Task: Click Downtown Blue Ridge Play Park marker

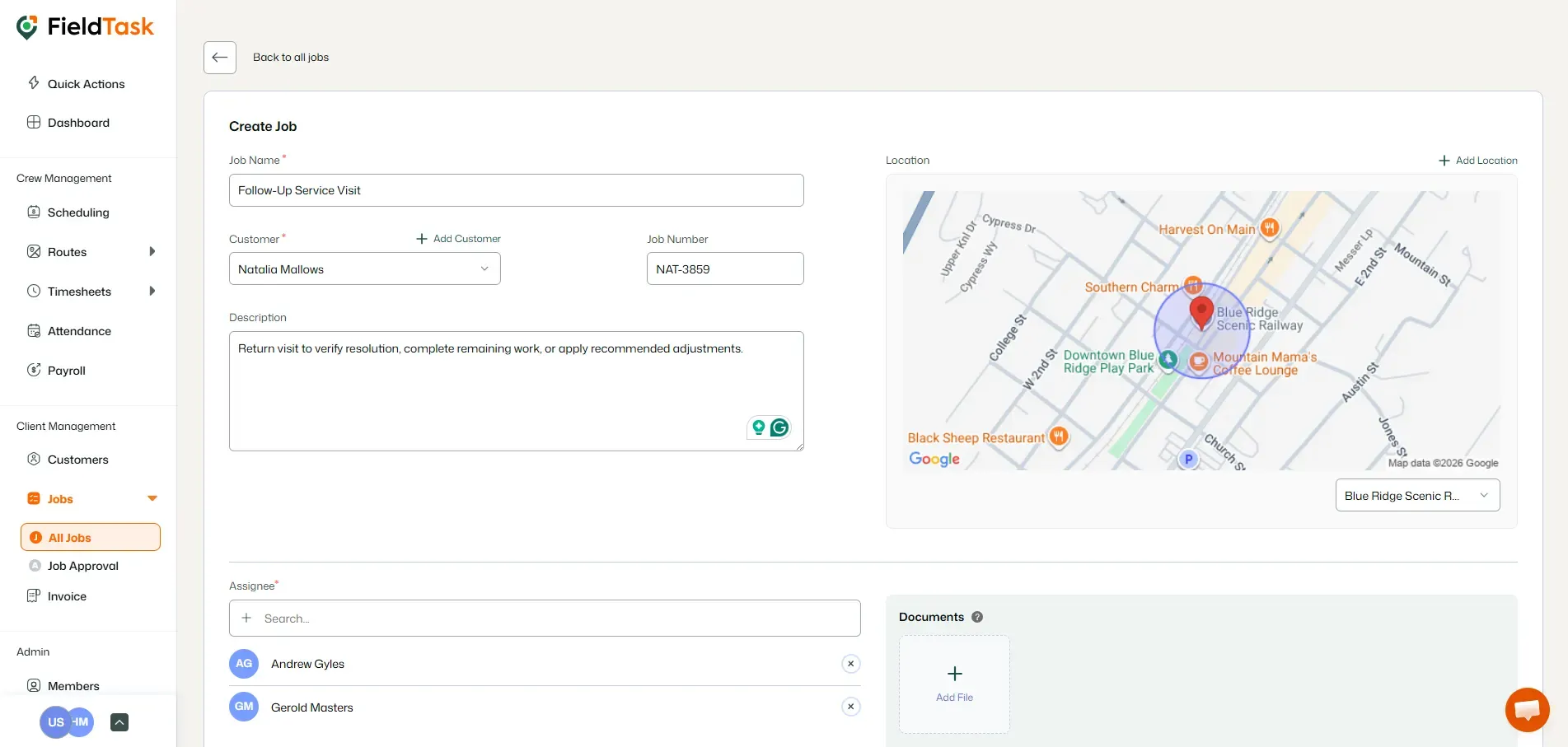Action: (1168, 359)
